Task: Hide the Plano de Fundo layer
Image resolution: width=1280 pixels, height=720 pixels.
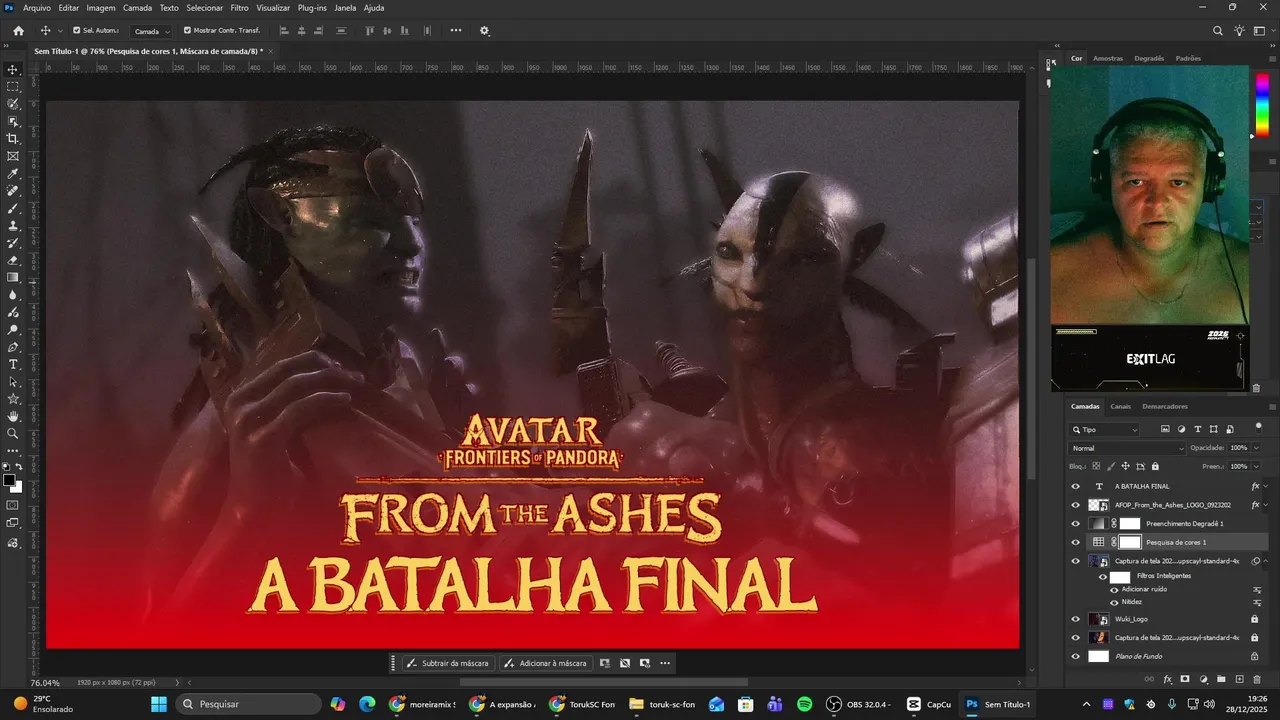Action: [x=1076, y=656]
